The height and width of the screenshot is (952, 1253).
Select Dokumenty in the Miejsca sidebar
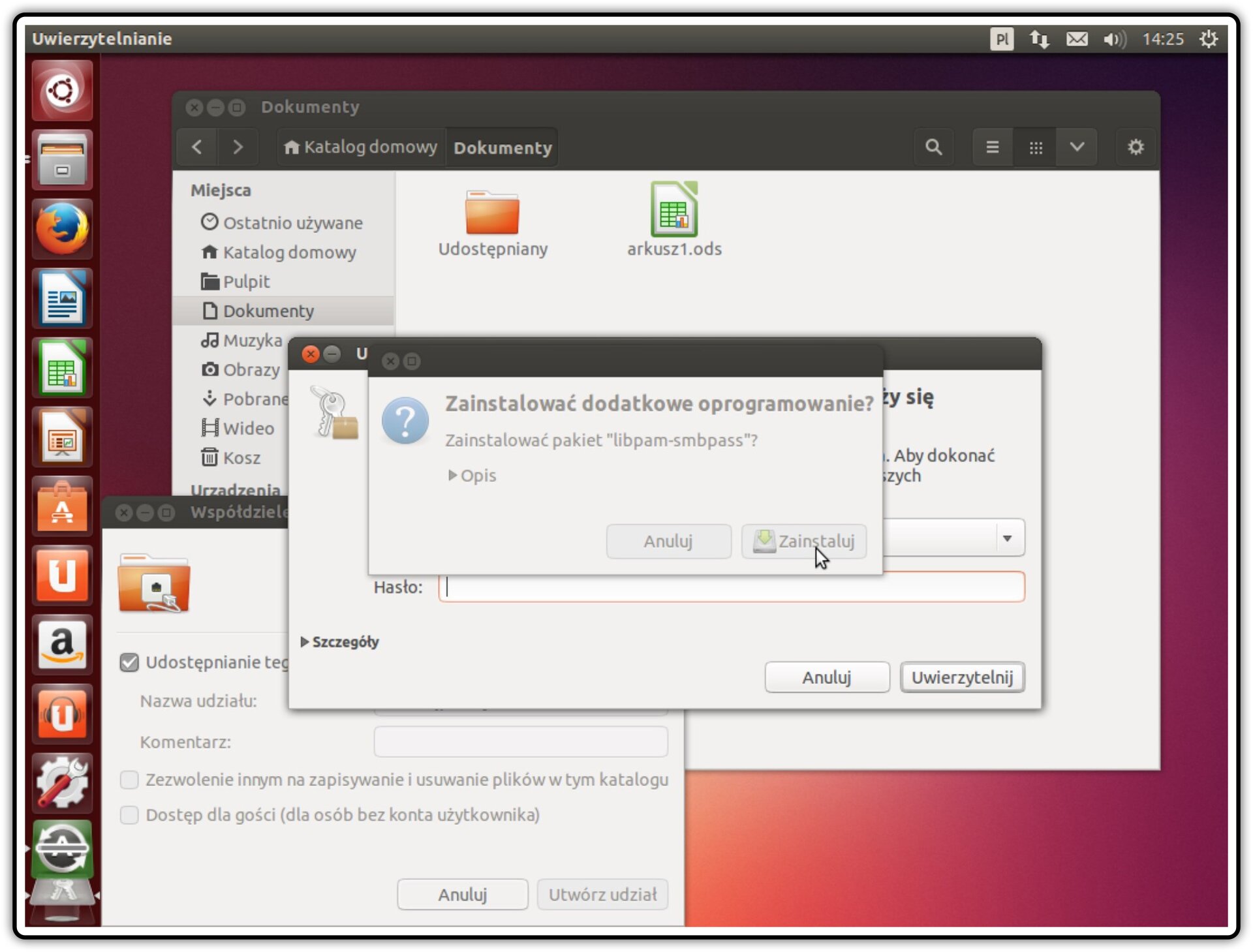pyautogui.click(x=283, y=311)
